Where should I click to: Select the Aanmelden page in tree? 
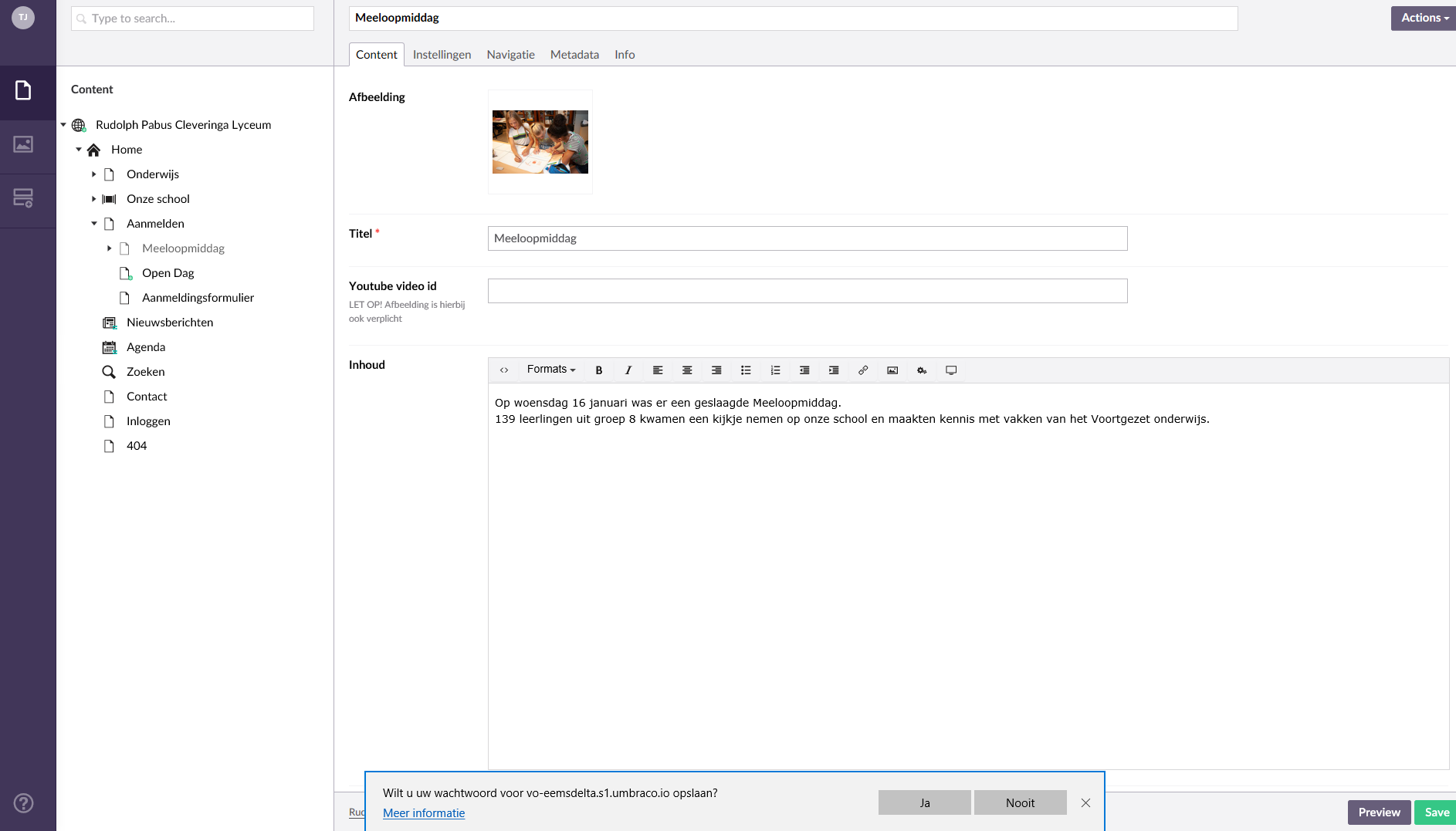(155, 224)
